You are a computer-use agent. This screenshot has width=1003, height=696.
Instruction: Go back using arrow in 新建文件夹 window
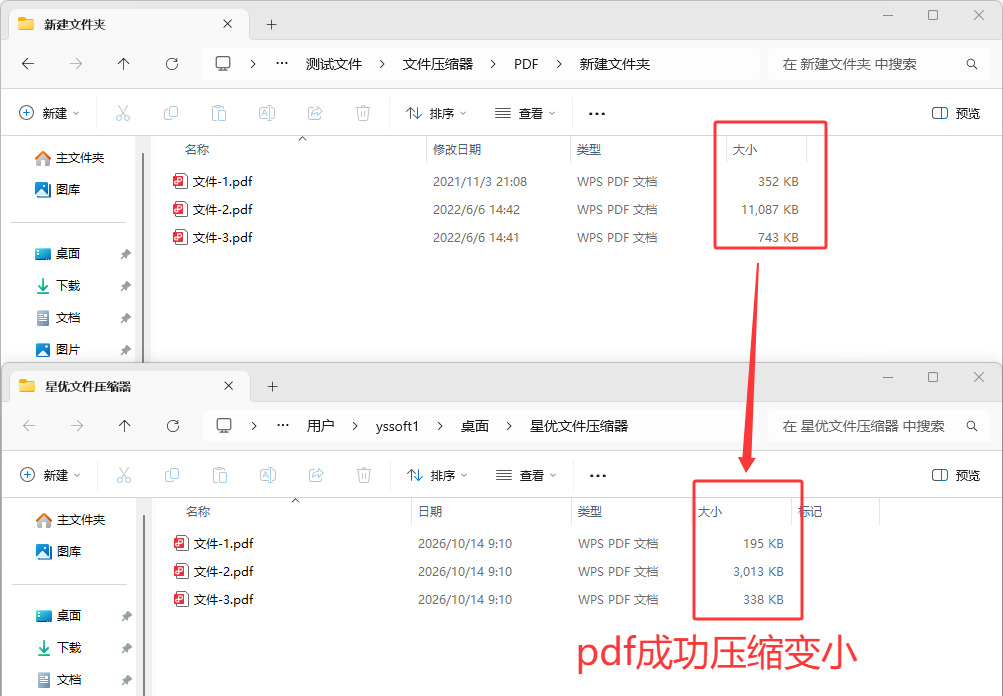pos(28,64)
